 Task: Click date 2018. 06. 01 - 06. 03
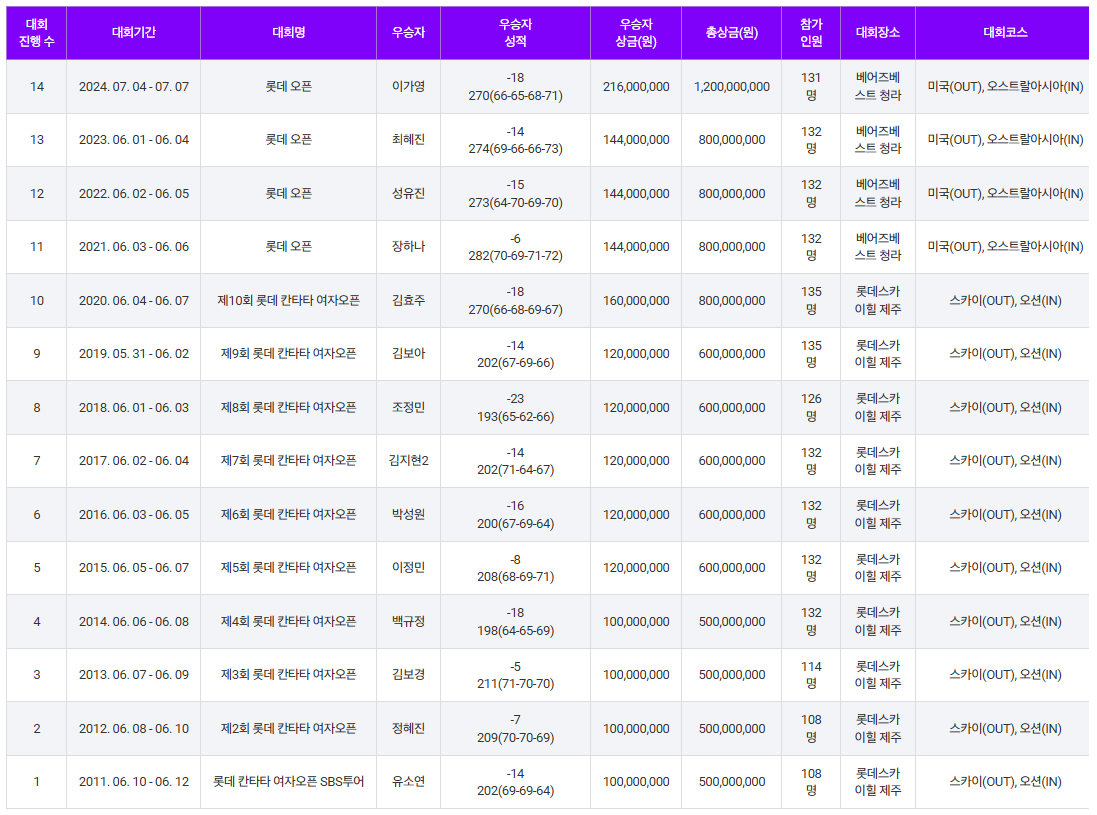pyautogui.click(x=134, y=408)
